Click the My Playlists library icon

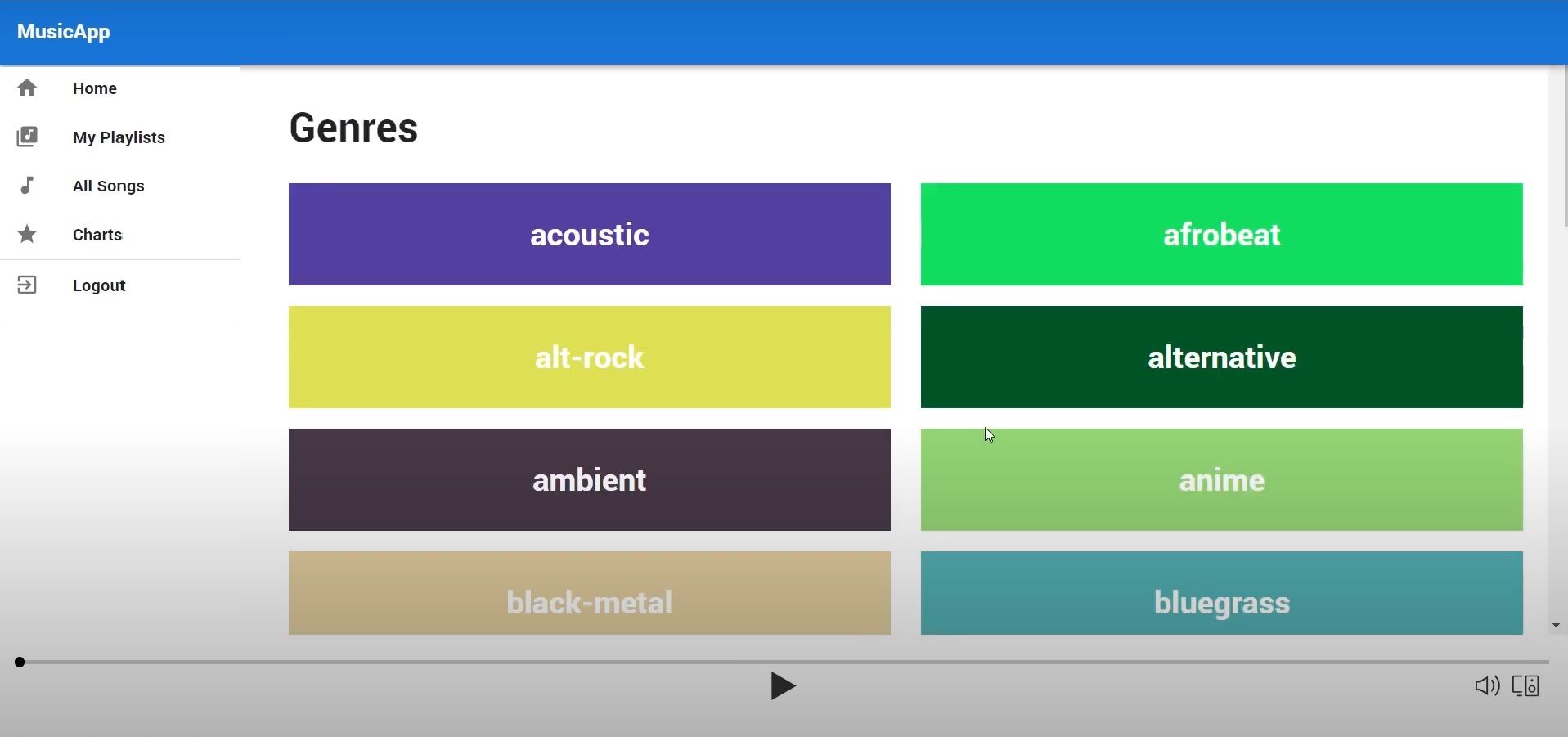[27, 137]
